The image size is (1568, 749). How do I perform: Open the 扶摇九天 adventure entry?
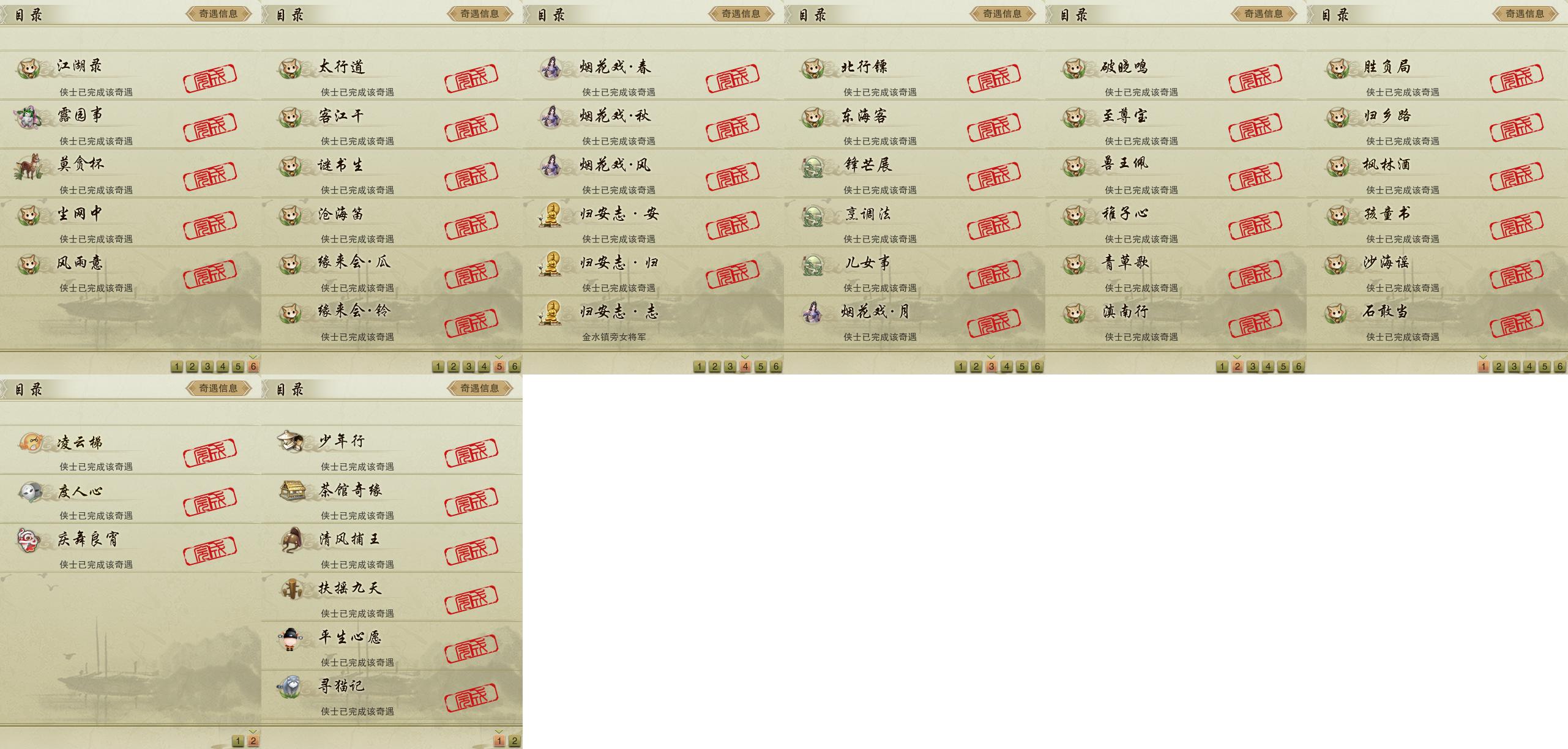tap(392, 597)
